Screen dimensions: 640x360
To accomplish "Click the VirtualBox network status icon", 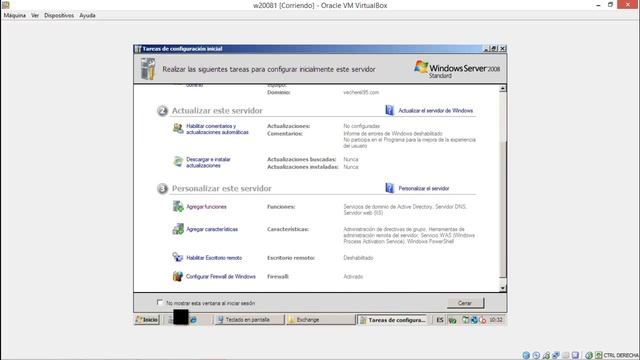I will (x=556, y=356).
